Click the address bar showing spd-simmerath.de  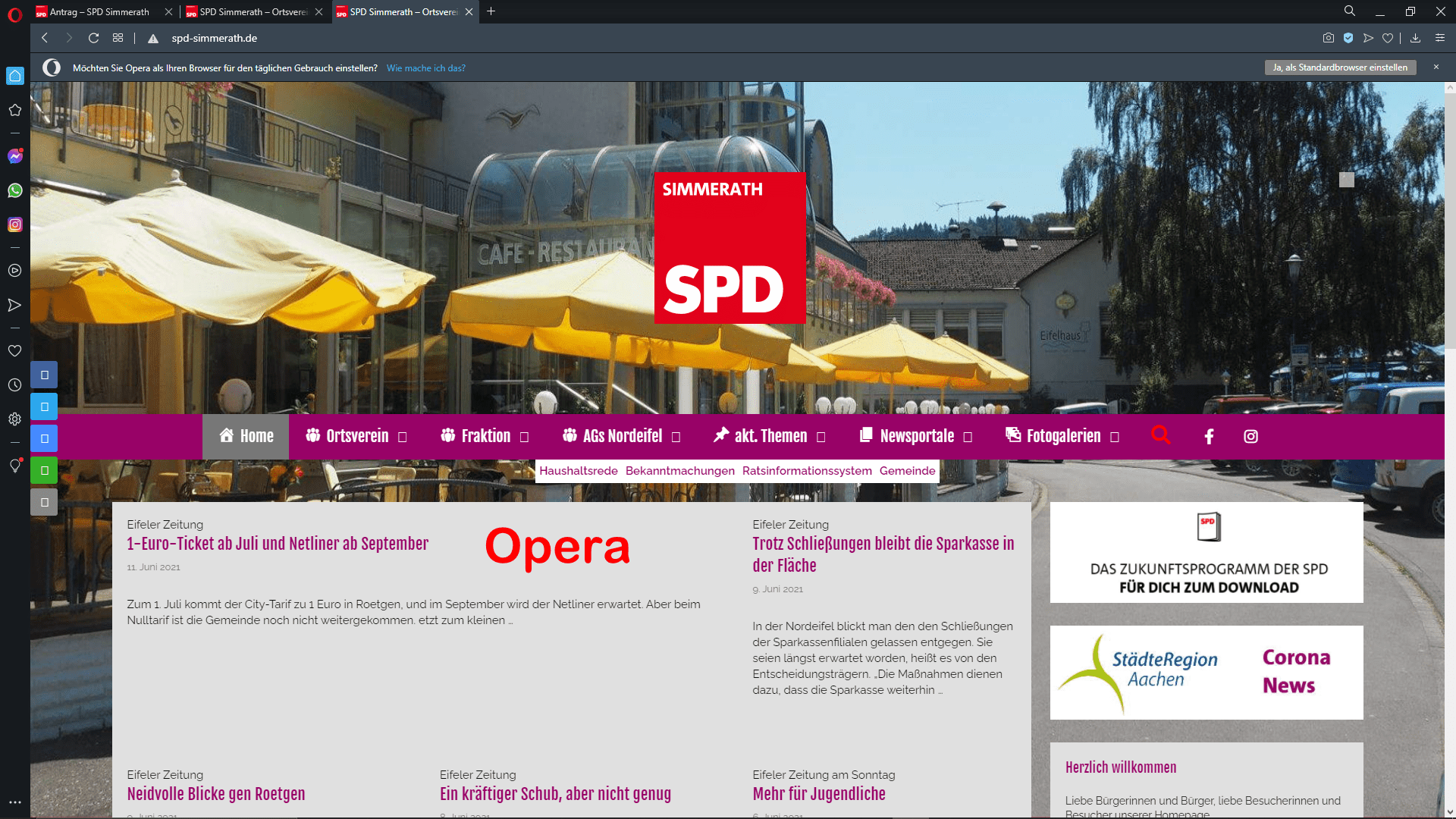215,38
